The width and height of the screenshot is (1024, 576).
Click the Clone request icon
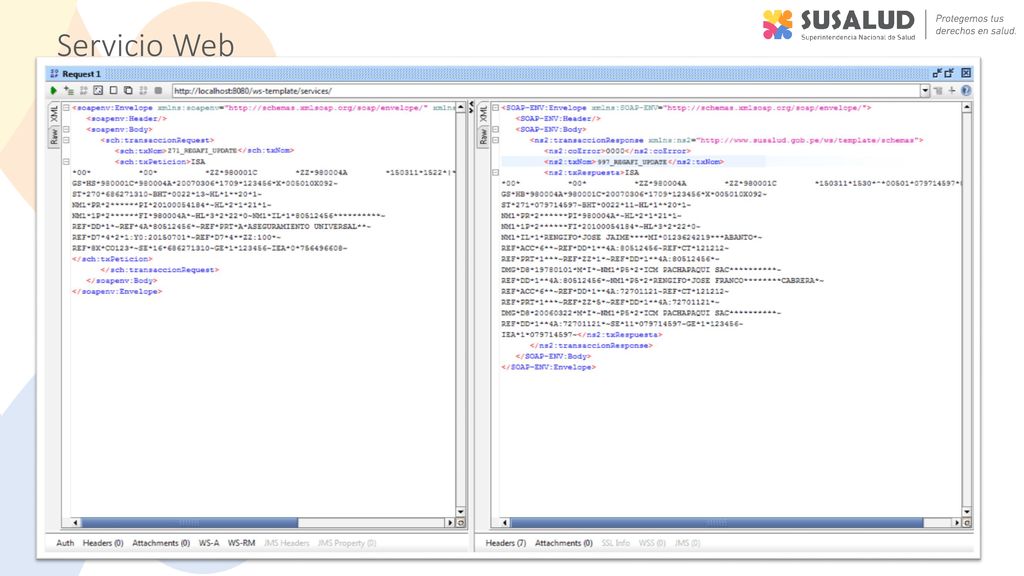(128, 91)
